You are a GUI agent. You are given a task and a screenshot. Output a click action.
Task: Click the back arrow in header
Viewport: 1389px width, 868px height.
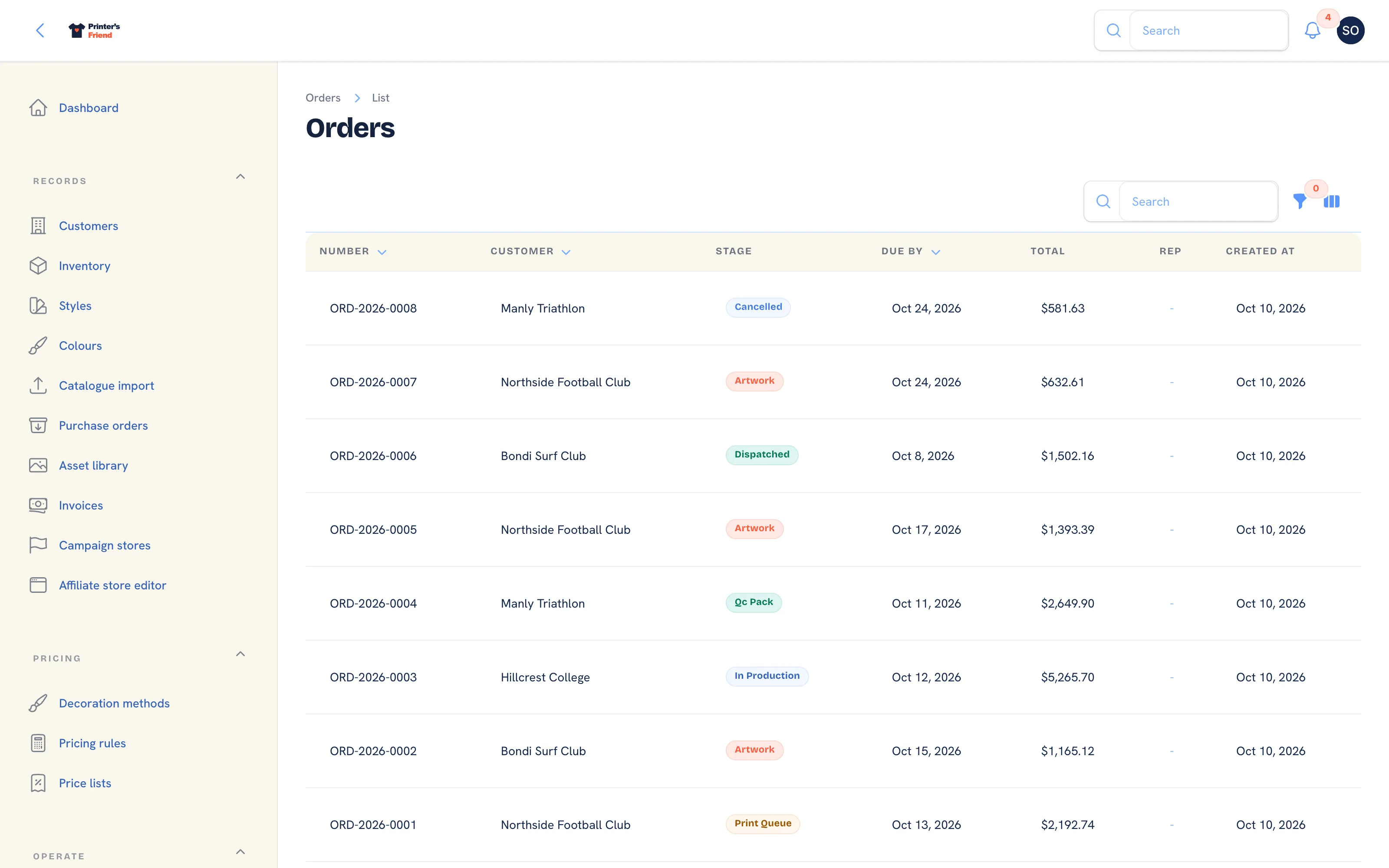[x=39, y=30]
